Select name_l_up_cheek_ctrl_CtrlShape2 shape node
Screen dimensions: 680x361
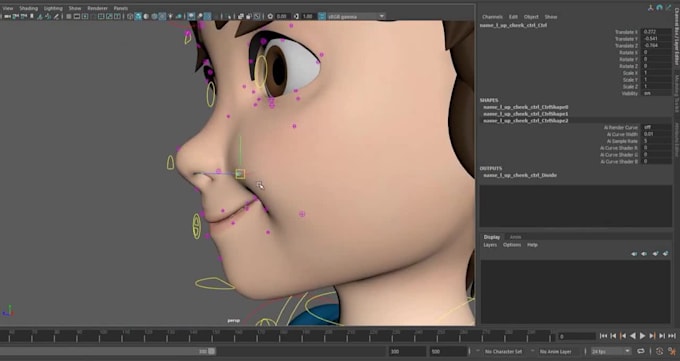(526, 121)
